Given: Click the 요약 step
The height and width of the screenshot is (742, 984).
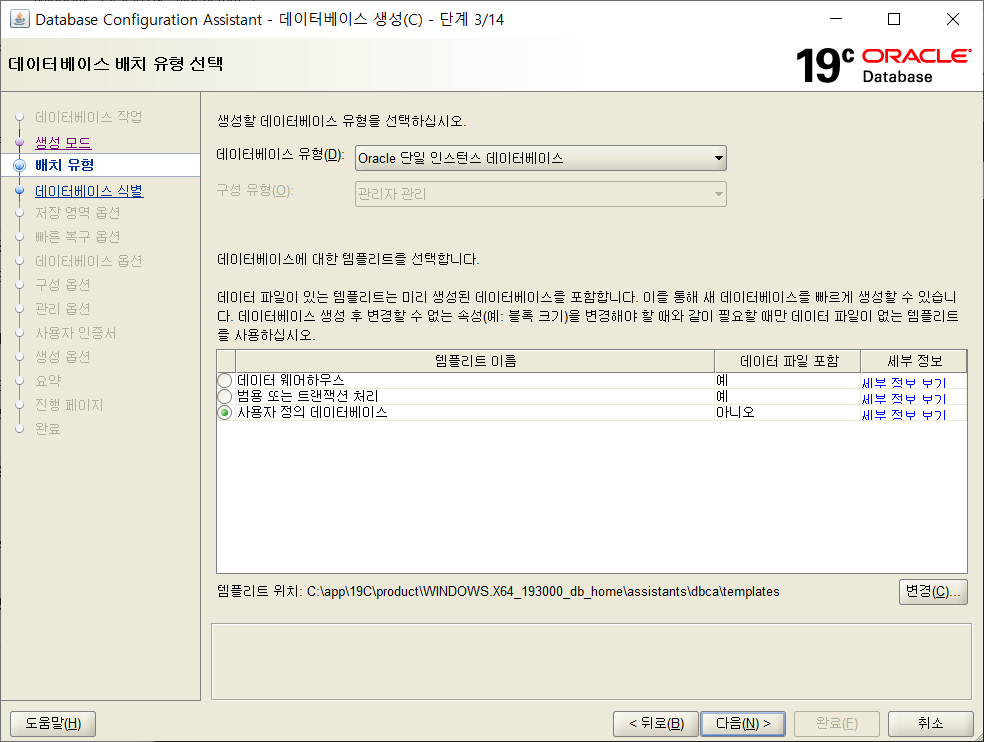Looking at the screenshot, I should 48,380.
